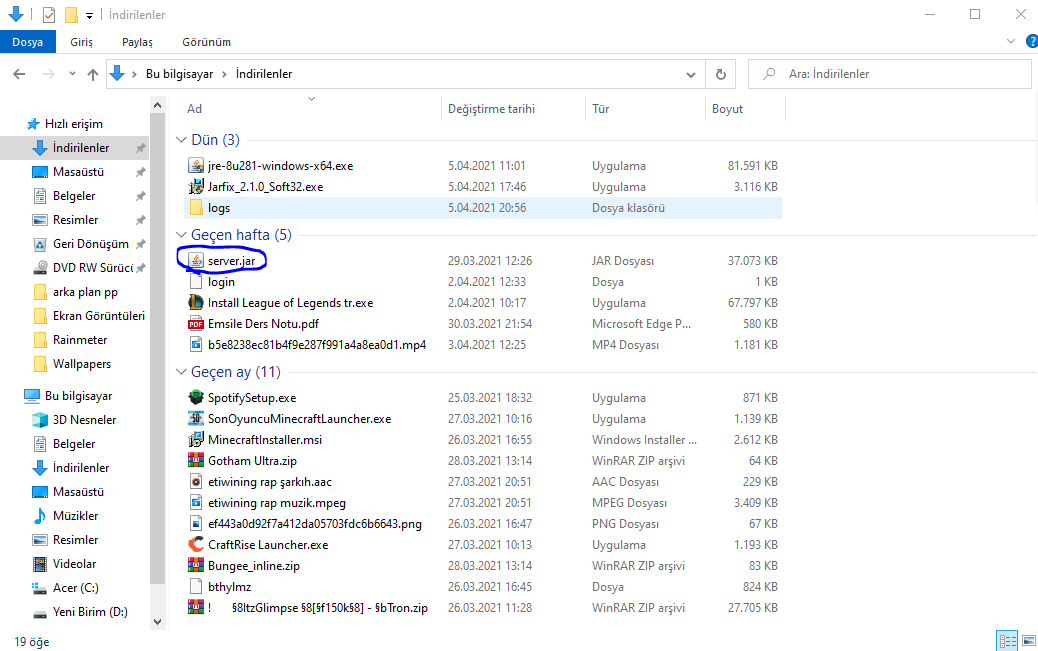The height and width of the screenshot is (651, 1038).
Task: Click the MinecraftInstaller.msi icon
Action: [x=196, y=440]
